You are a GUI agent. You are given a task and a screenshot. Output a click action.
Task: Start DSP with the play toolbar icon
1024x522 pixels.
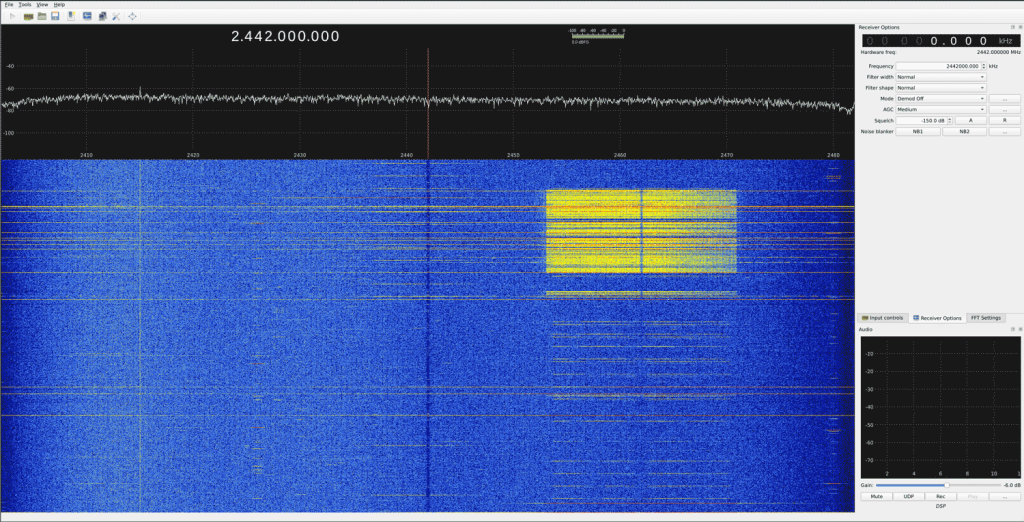click(12, 16)
